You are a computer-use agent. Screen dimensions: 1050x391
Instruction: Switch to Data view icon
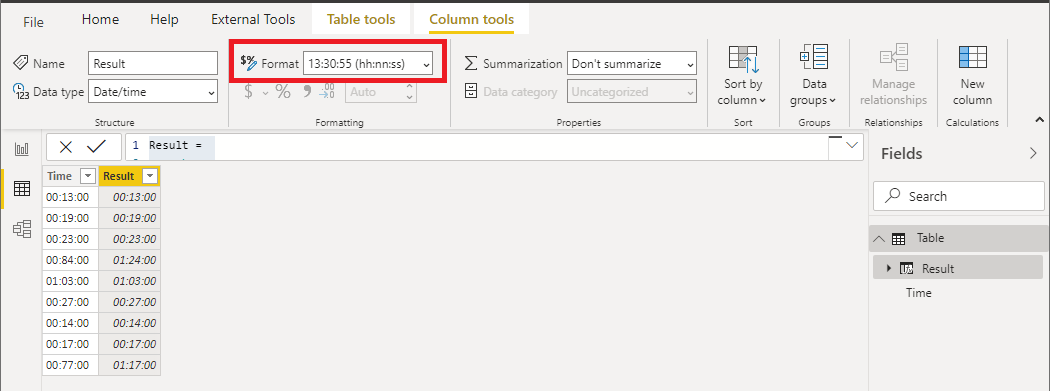pos(22,189)
